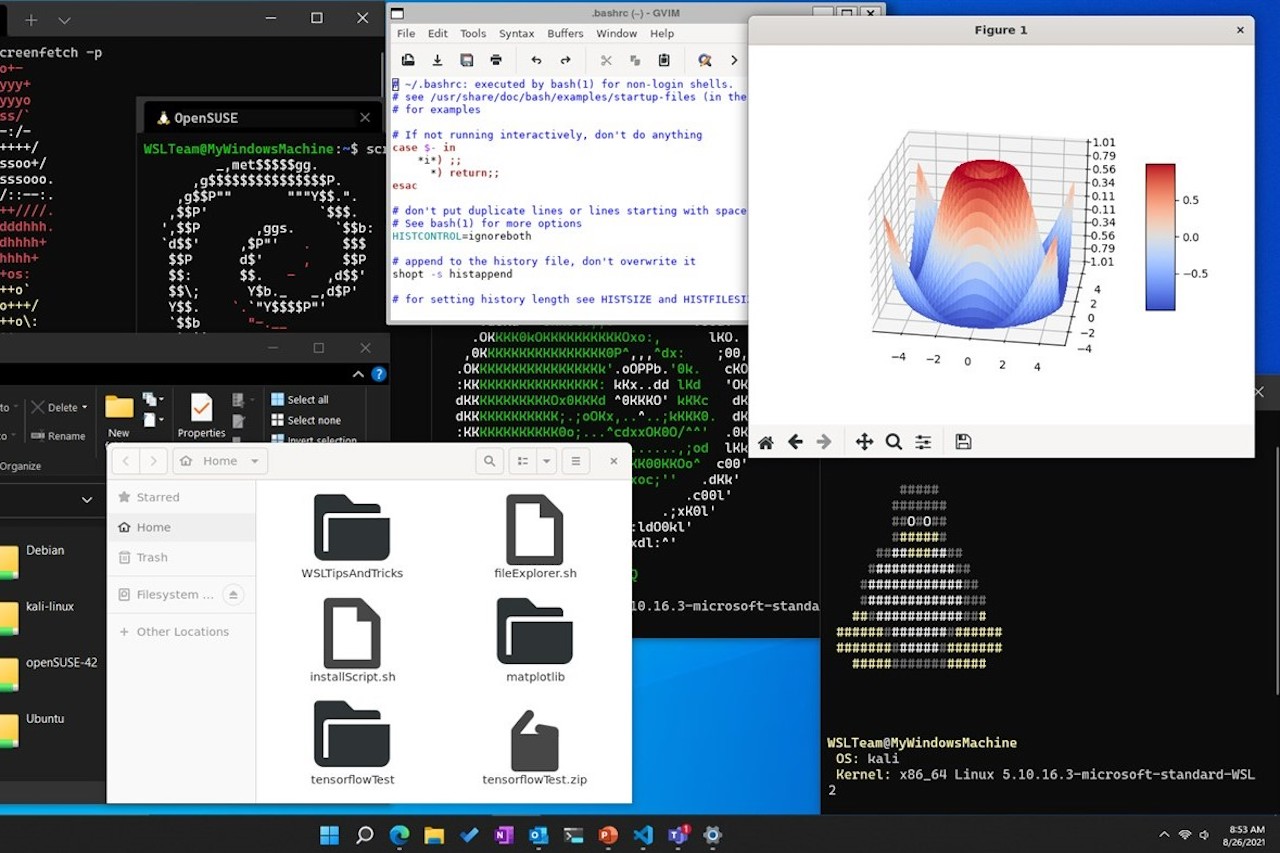This screenshot has height=853, width=1280.
Task: Select the Zoom magnifier in Figure 1 toolbar
Action: (894, 442)
